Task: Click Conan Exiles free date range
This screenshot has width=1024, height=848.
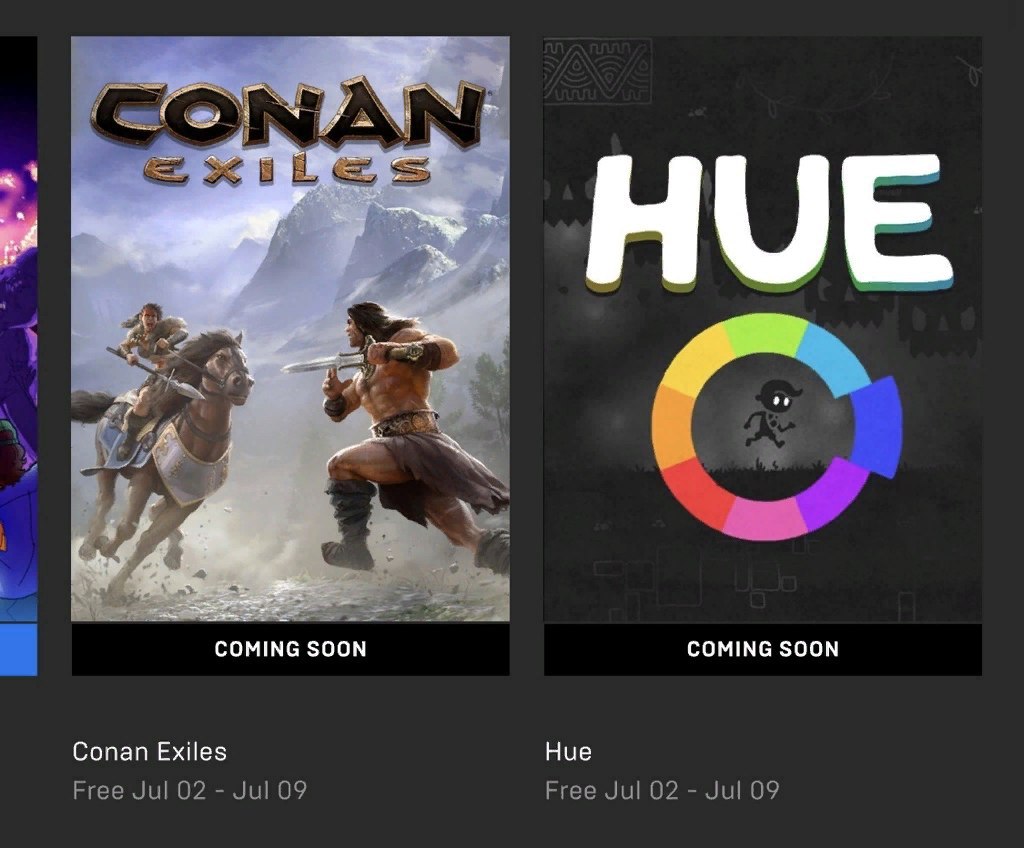Action: [x=189, y=791]
